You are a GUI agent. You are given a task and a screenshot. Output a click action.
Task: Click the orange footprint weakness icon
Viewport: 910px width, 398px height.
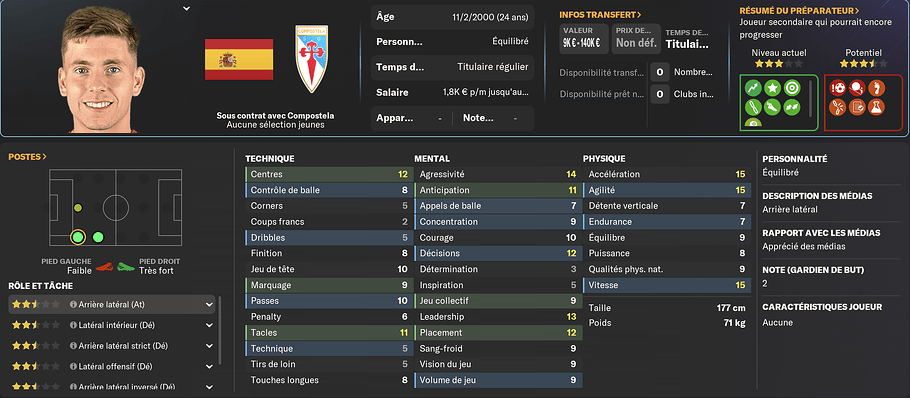coord(876,88)
